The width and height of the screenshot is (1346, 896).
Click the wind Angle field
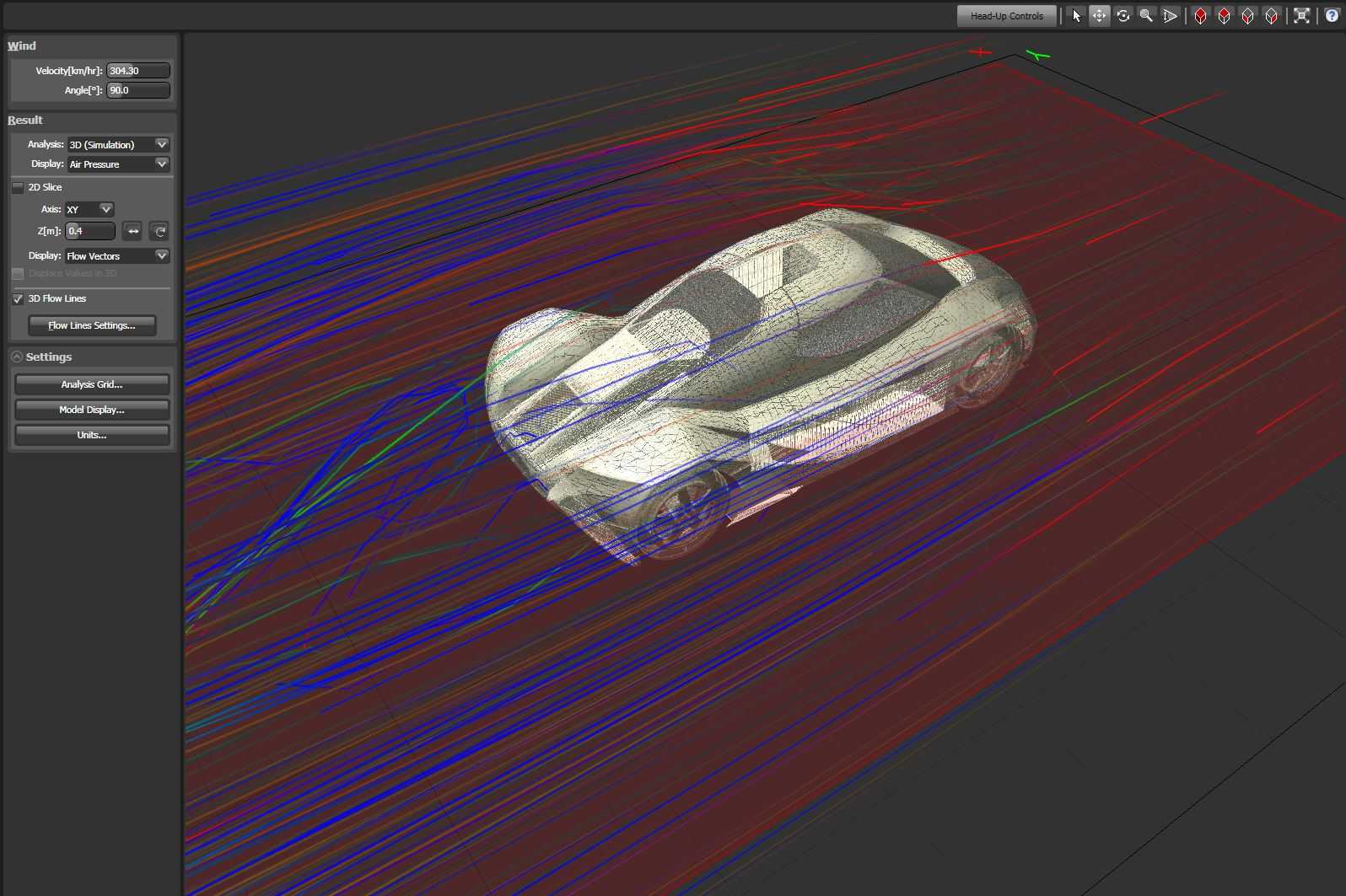tap(138, 90)
